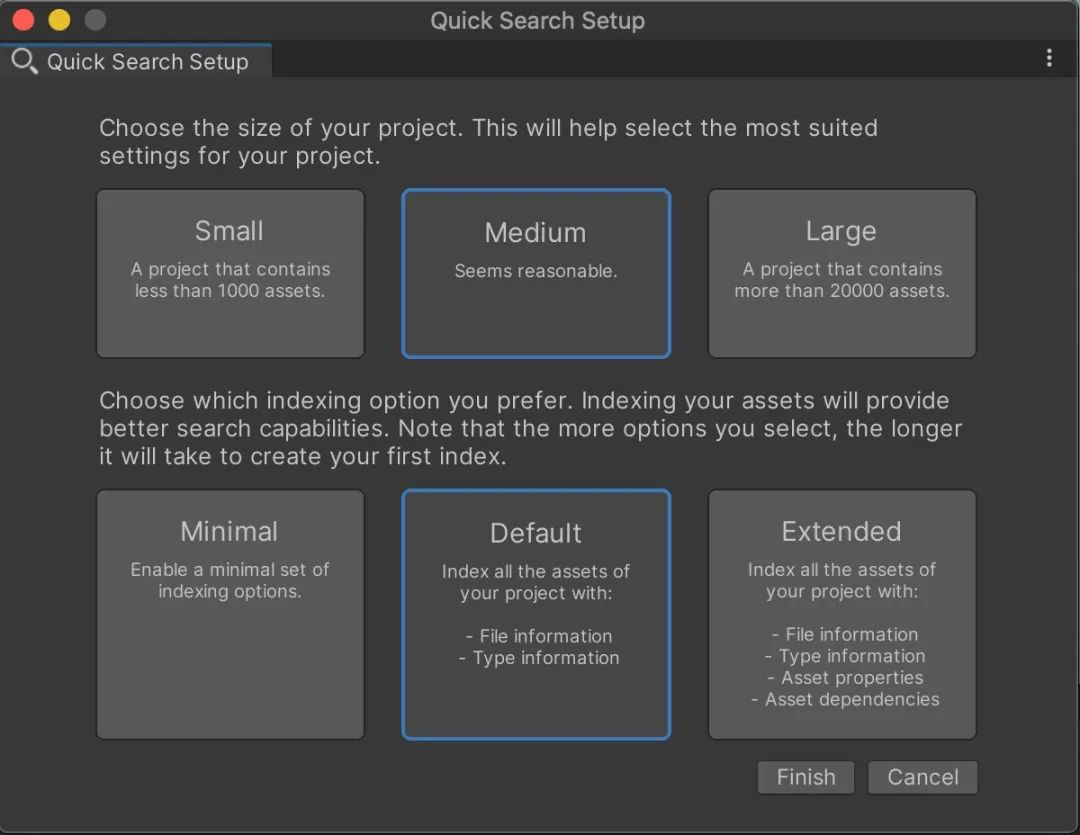The image size is (1080, 835).
Task: Click the project size instruction text
Action: pos(488,142)
